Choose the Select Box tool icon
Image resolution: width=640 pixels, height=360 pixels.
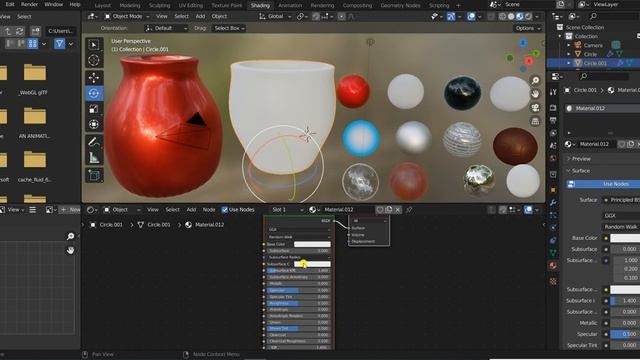(93, 45)
